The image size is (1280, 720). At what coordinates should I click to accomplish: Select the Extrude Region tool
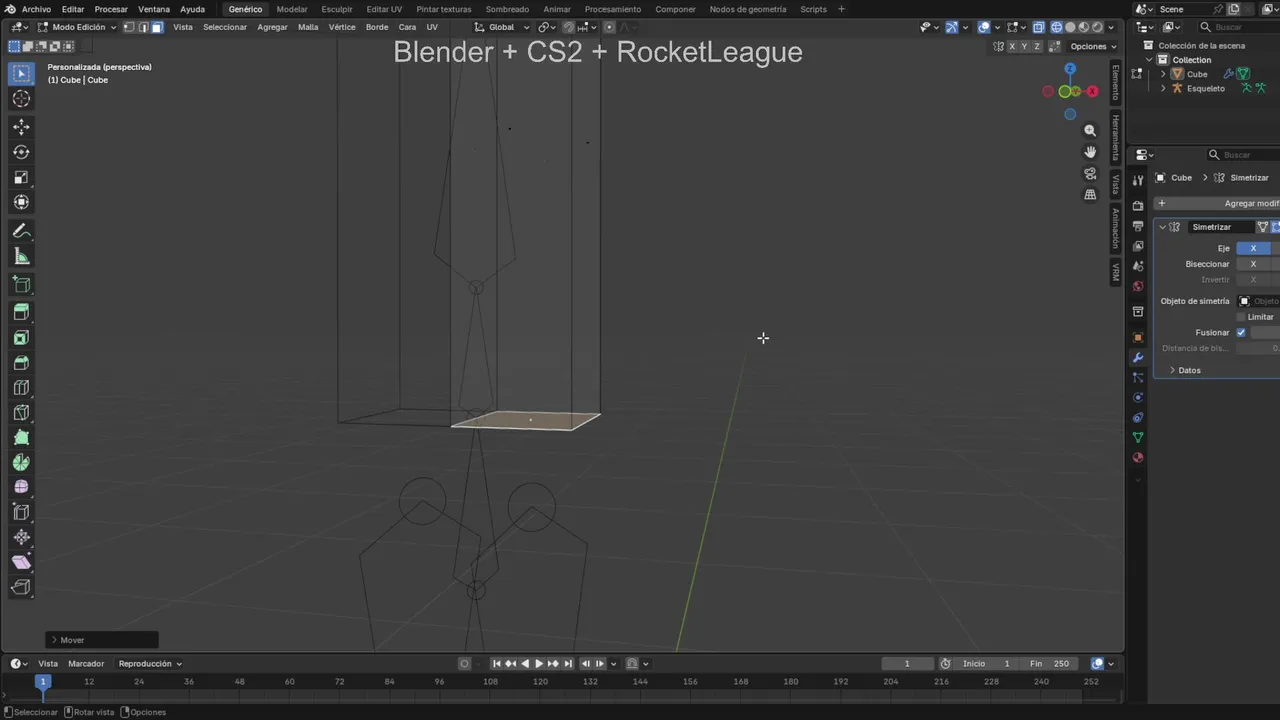21,312
